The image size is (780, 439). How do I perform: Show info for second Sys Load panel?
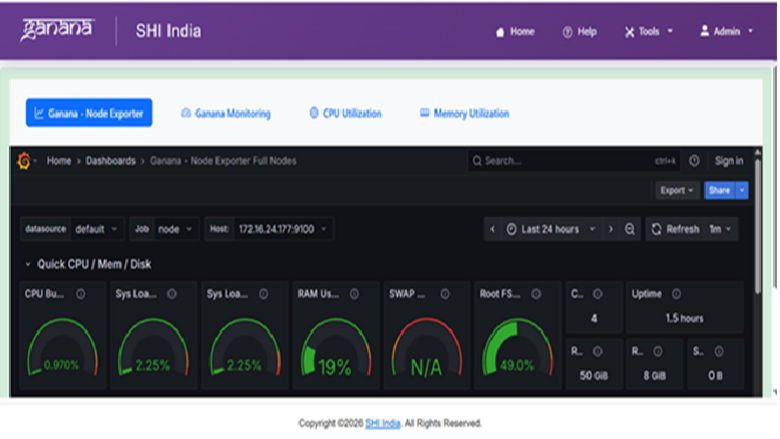tap(263, 294)
